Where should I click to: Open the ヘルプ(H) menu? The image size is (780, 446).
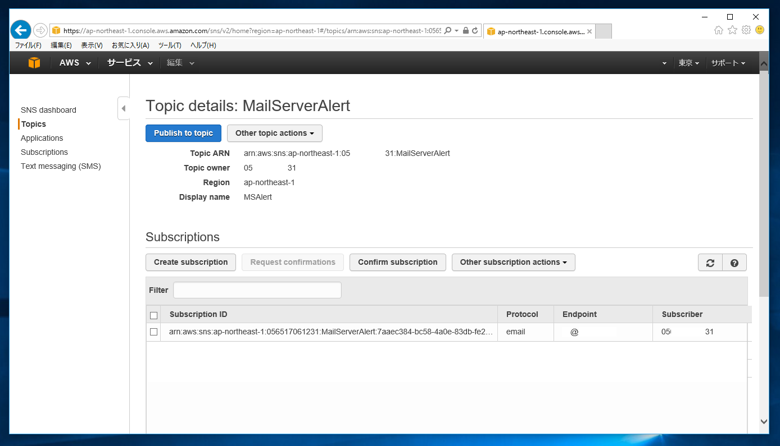(x=203, y=45)
